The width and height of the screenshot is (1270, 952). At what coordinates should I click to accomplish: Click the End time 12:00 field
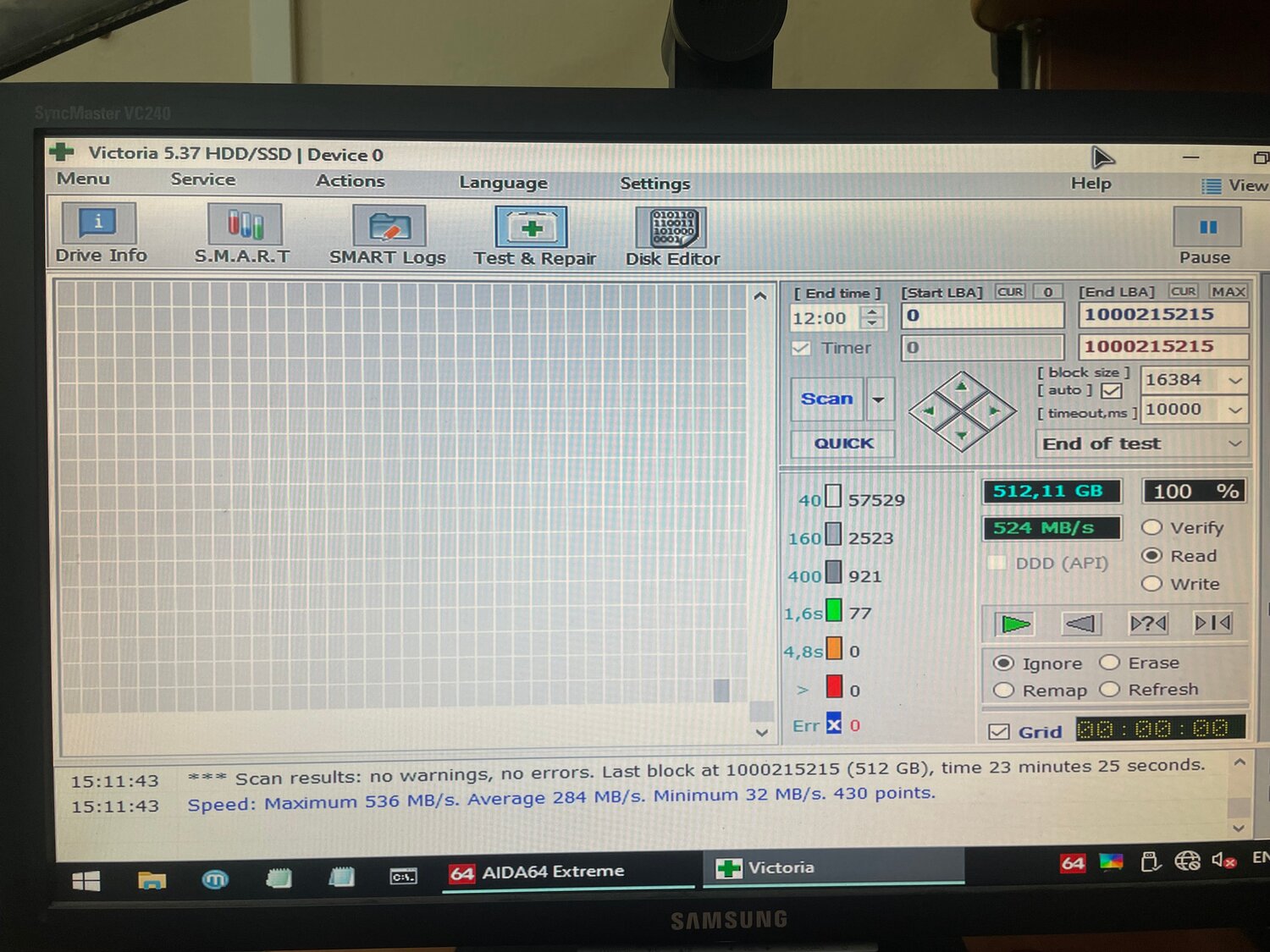(x=825, y=318)
